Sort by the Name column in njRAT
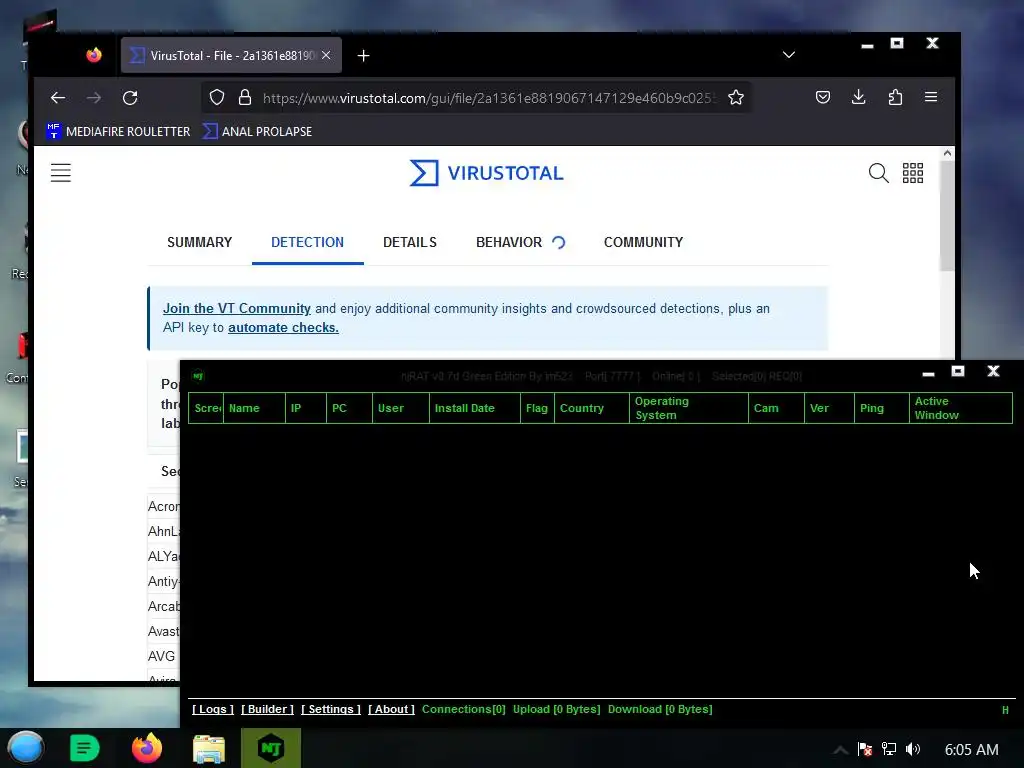Image resolution: width=1024 pixels, height=768 pixels. [x=254, y=408]
